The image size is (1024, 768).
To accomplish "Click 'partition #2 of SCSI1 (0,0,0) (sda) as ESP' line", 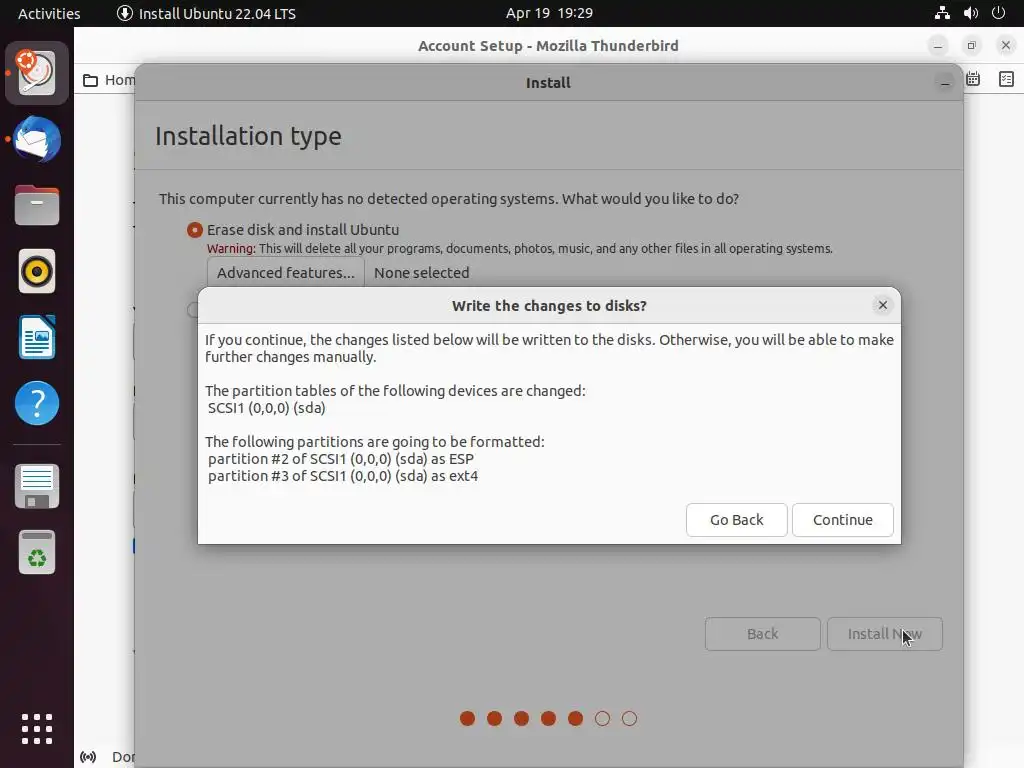I will tap(341, 459).
